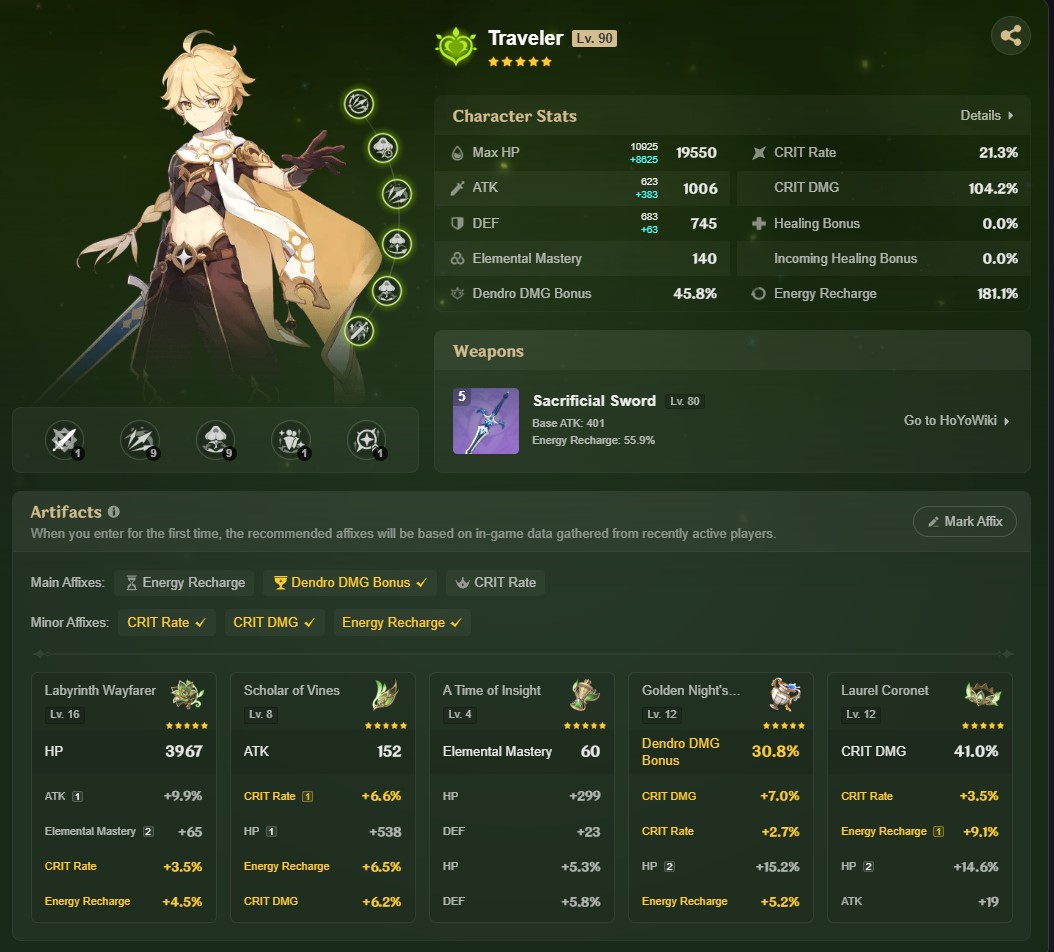Click the Traveler character name

[526, 38]
